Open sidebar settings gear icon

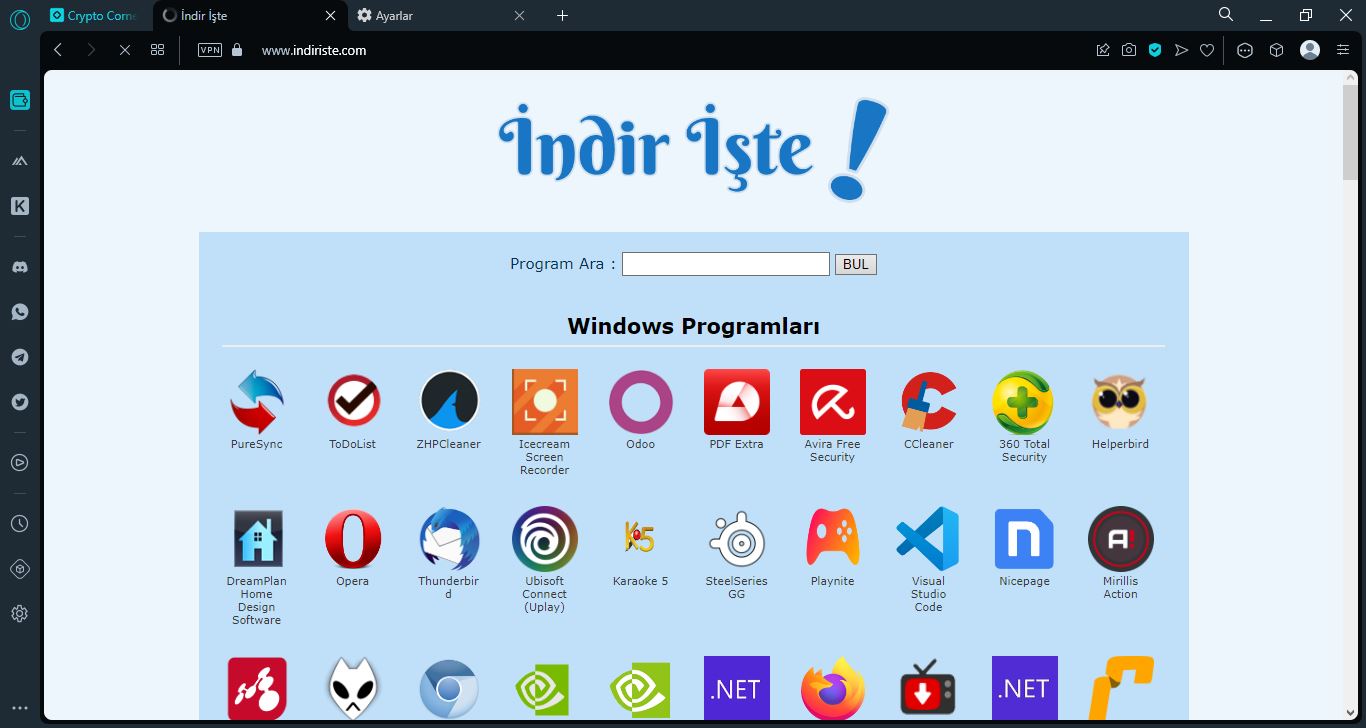click(19, 613)
